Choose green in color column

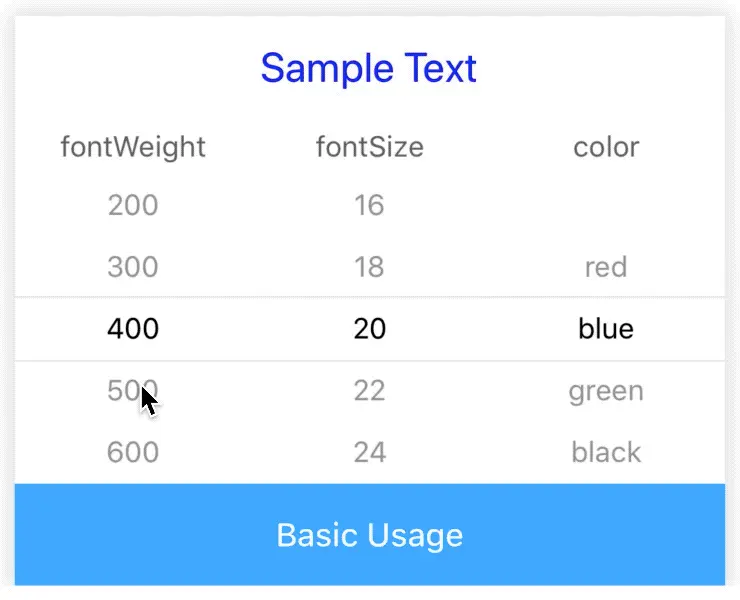606,390
